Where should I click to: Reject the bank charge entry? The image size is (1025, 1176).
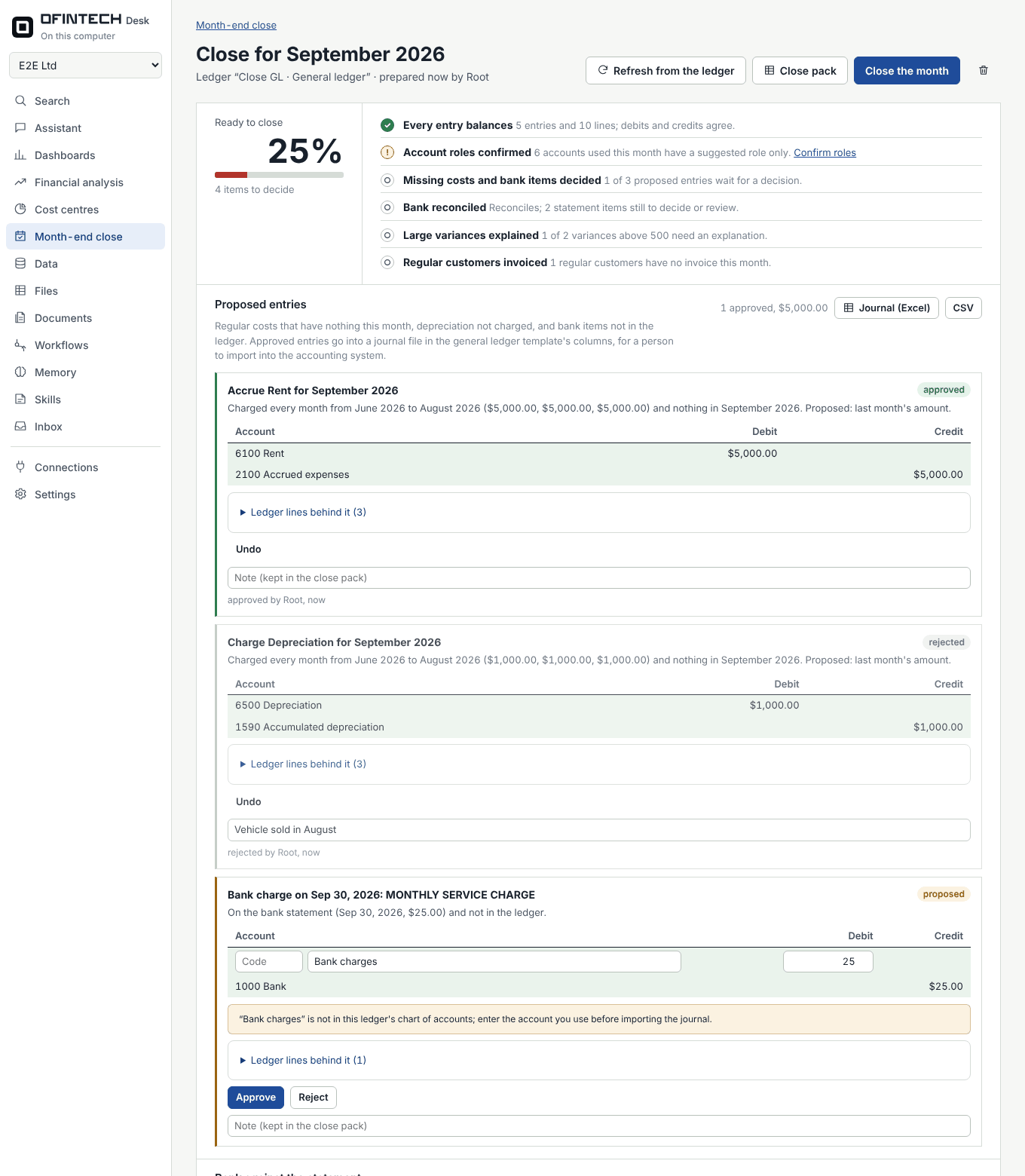pyautogui.click(x=314, y=1098)
